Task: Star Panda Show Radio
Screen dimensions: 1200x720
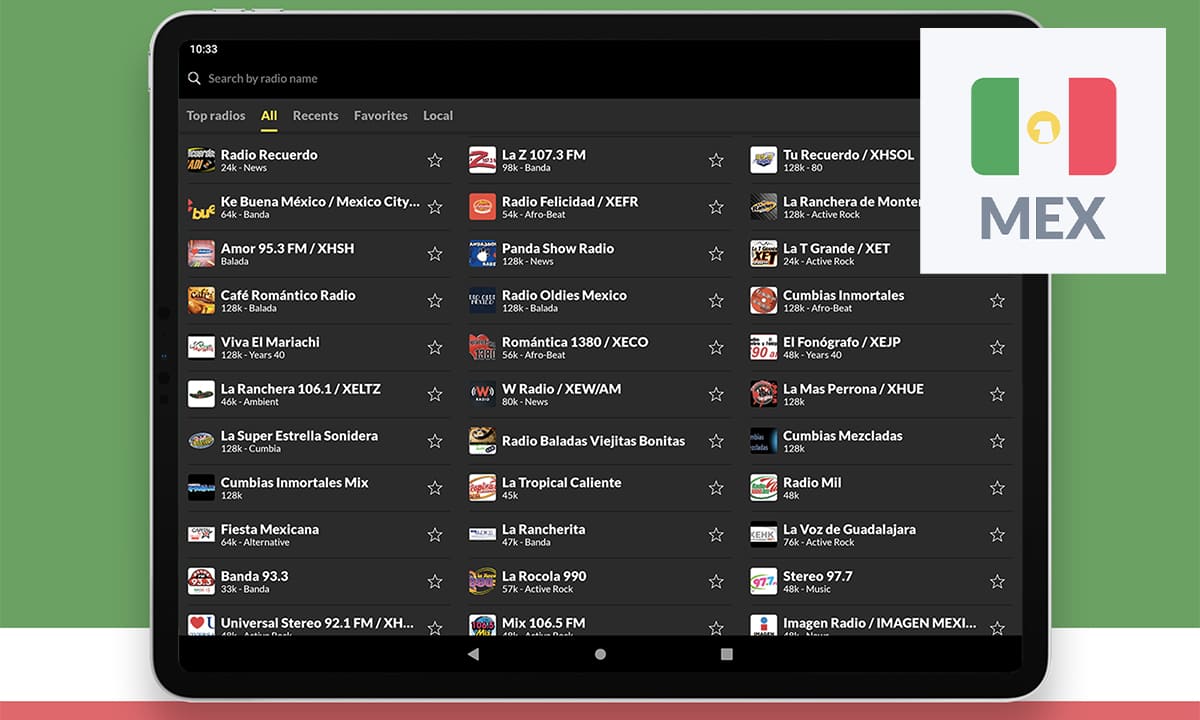Action: [x=716, y=254]
